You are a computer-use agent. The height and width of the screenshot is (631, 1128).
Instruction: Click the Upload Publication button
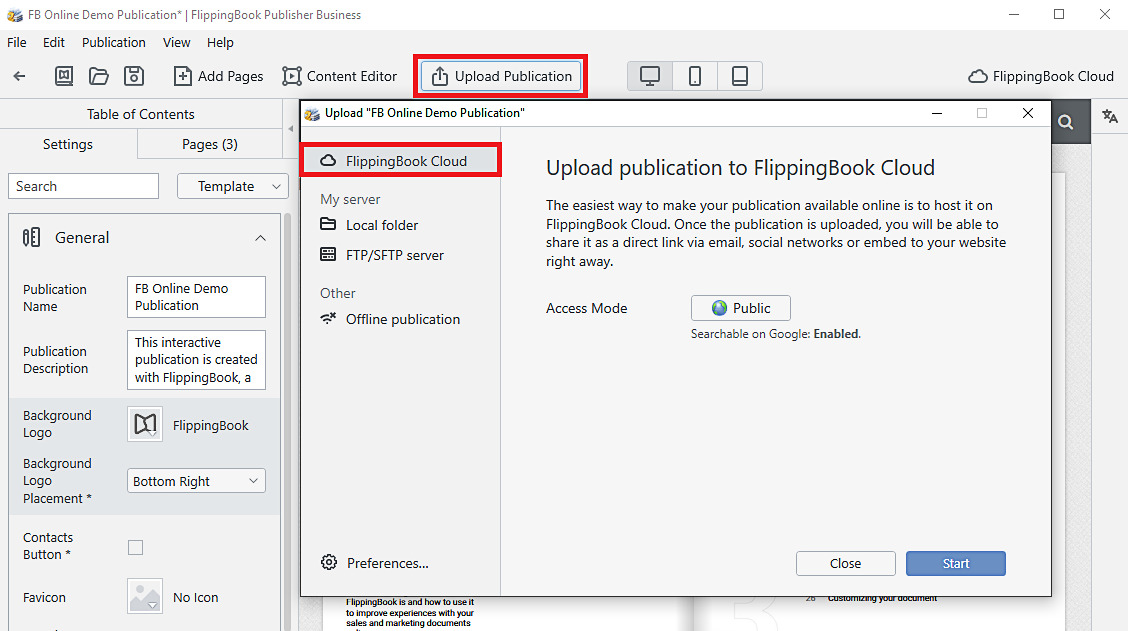[x=501, y=76]
